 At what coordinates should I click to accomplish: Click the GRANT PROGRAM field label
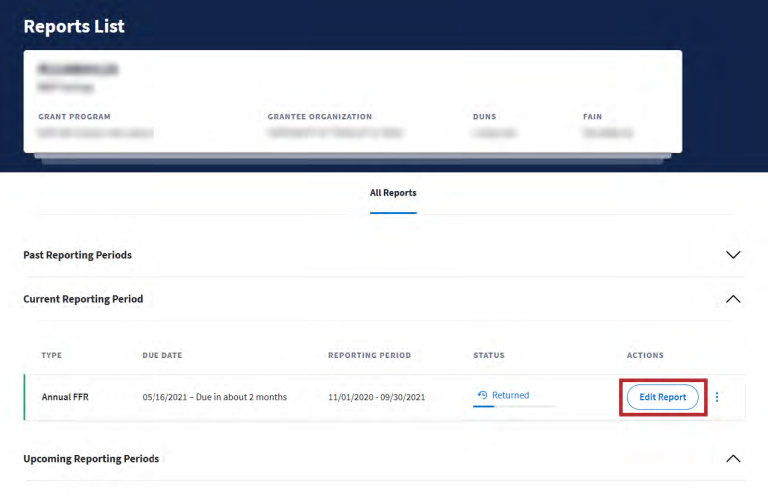click(x=74, y=117)
